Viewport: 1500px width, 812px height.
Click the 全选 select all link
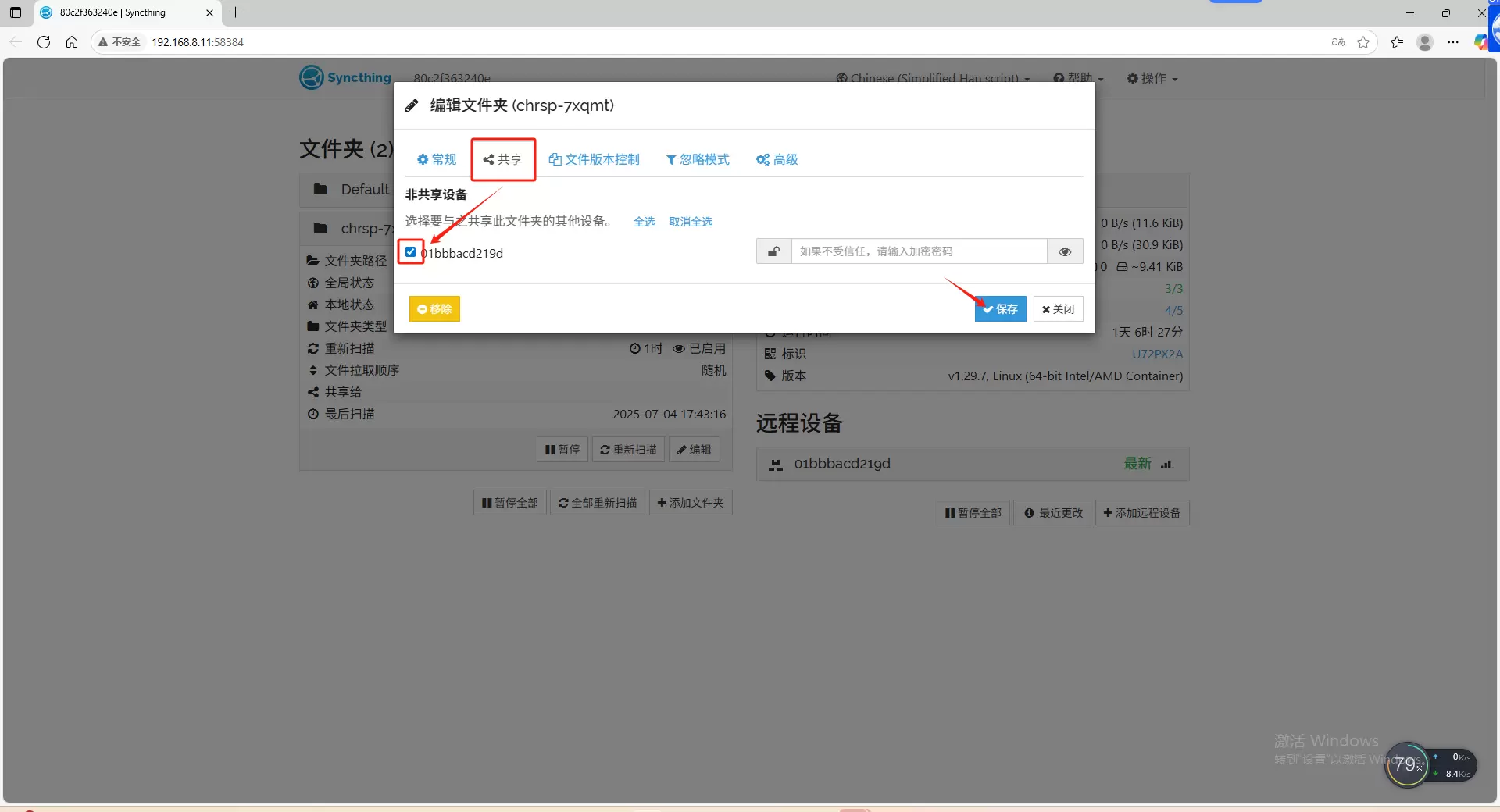coord(644,222)
